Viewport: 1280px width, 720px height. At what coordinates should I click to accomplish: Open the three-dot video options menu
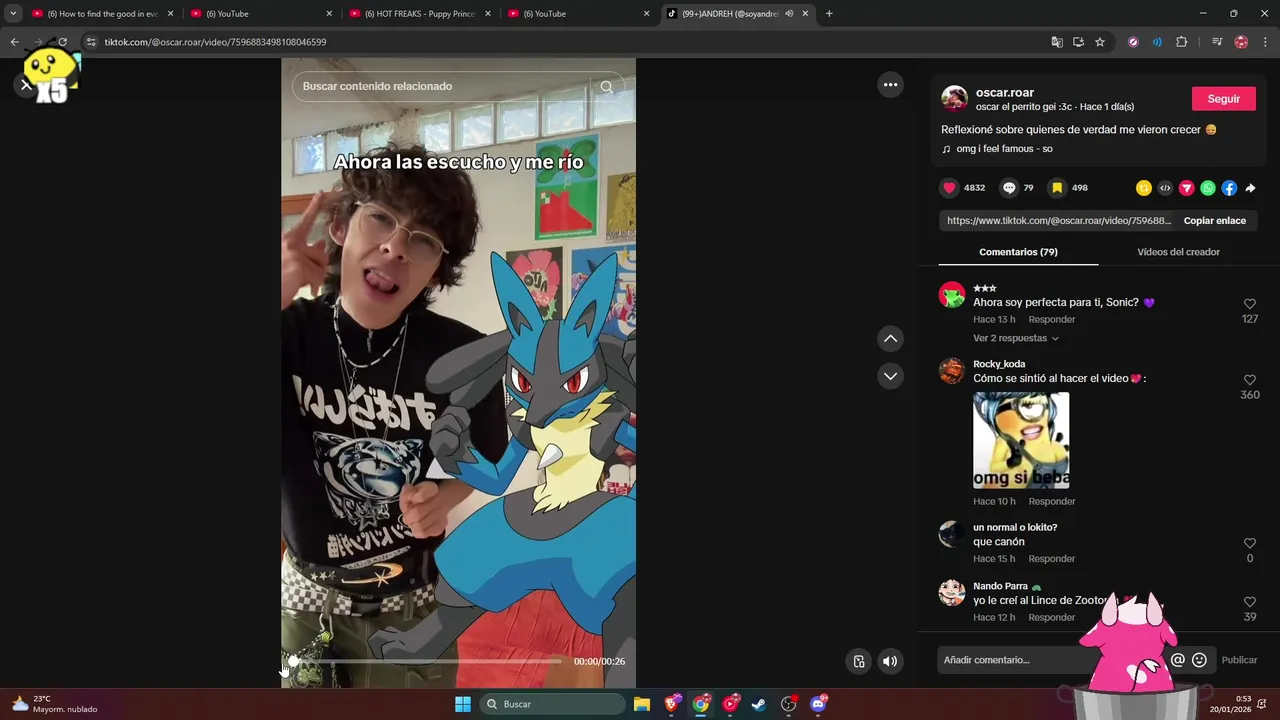[890, 85]
